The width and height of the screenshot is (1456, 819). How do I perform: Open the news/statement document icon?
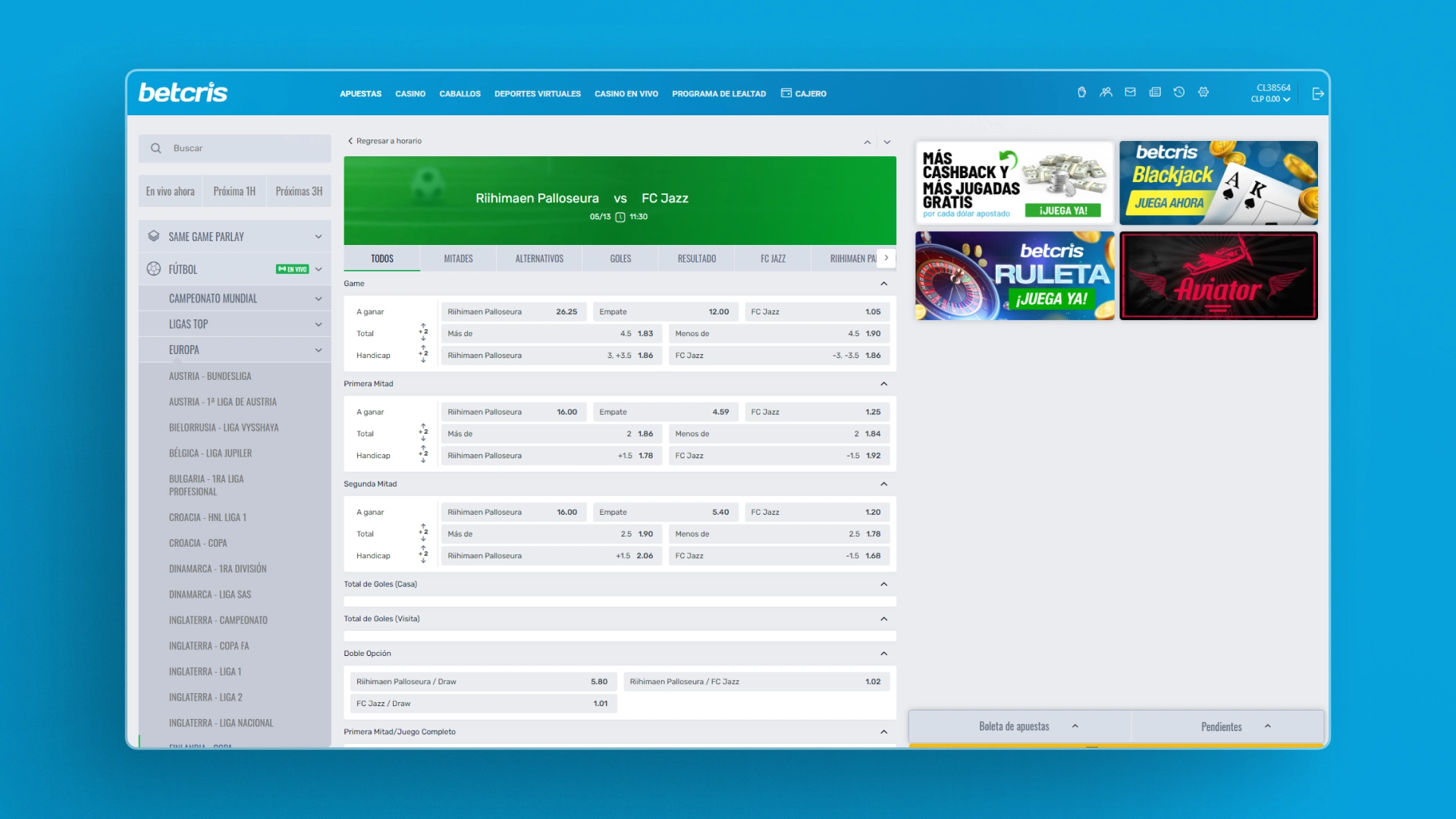coord(1155,93)
